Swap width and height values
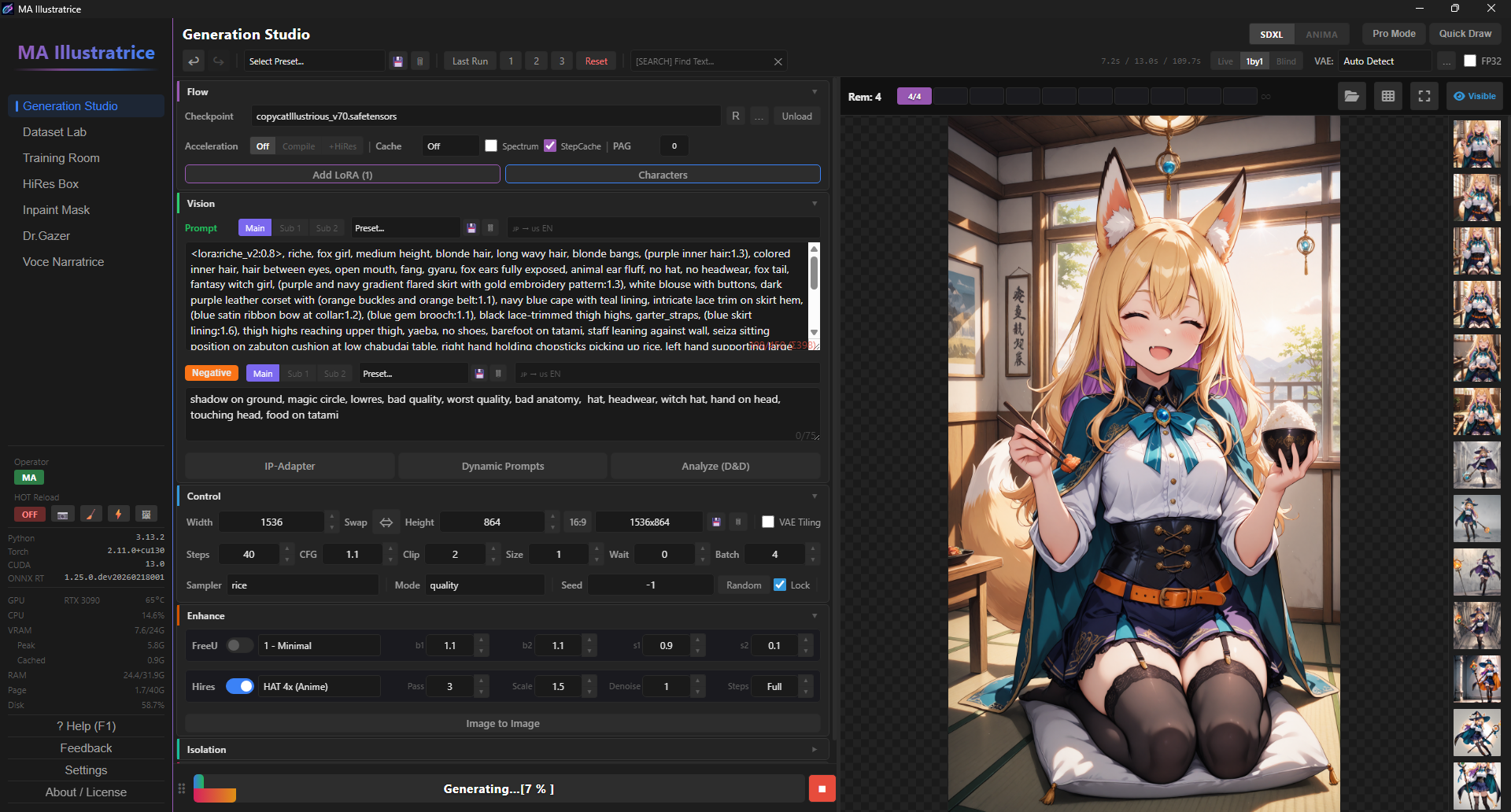 386,522
